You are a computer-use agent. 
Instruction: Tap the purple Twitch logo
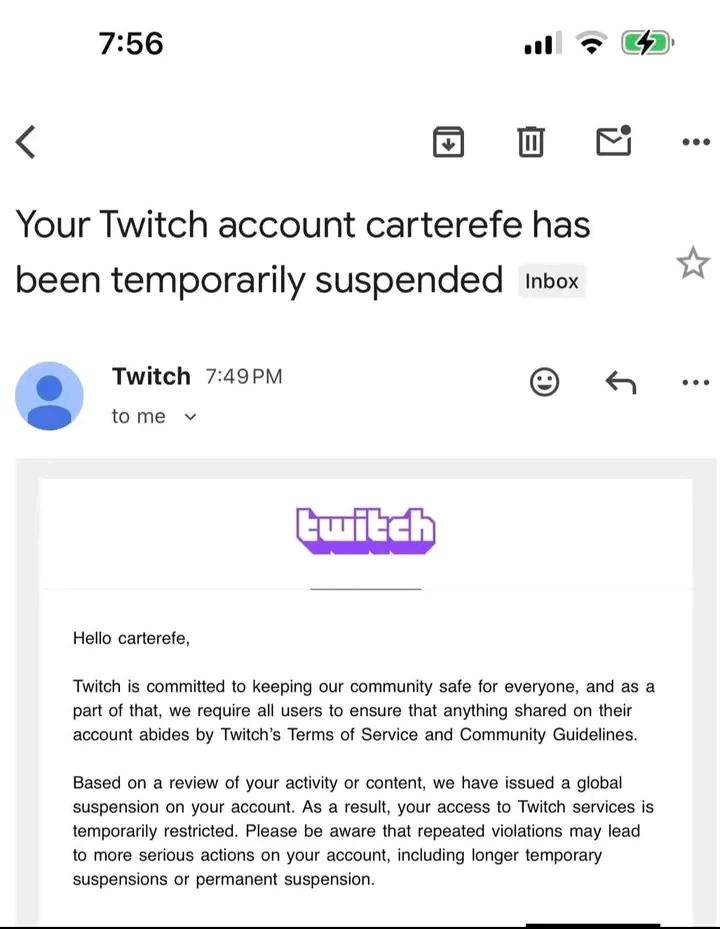tap(366, 530)
